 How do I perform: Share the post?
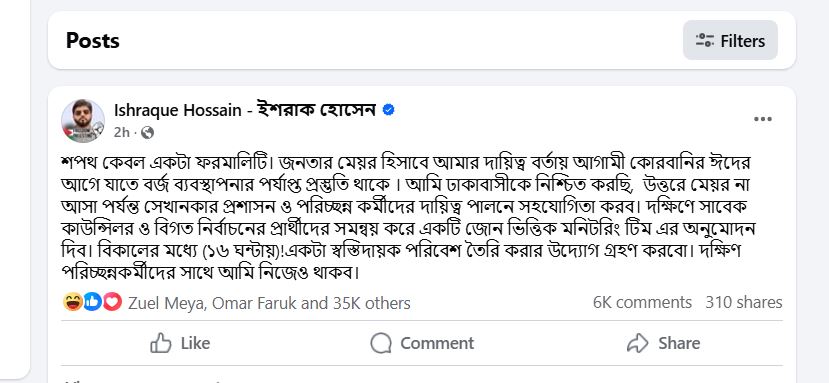[663, 343]
